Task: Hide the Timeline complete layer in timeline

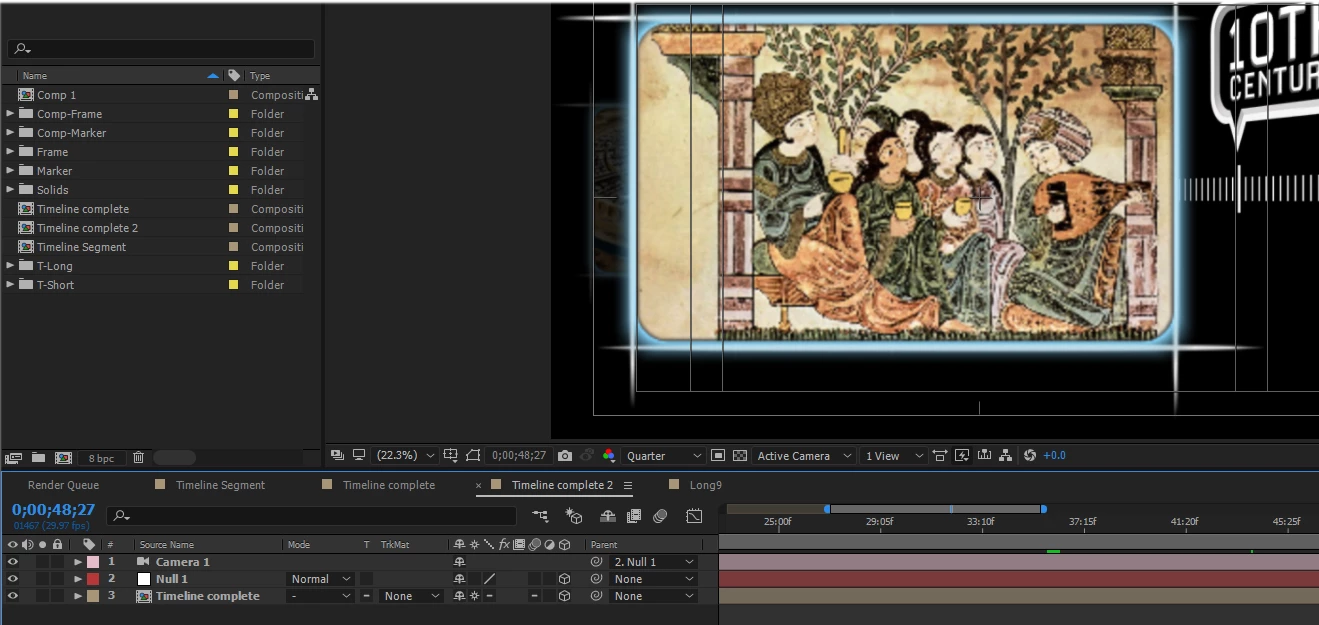Action: coord(13,596)
